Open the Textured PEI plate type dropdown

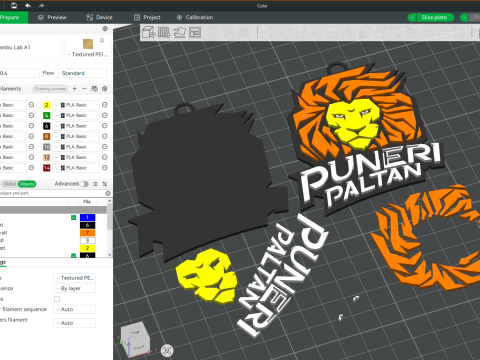tap(87, 54)
